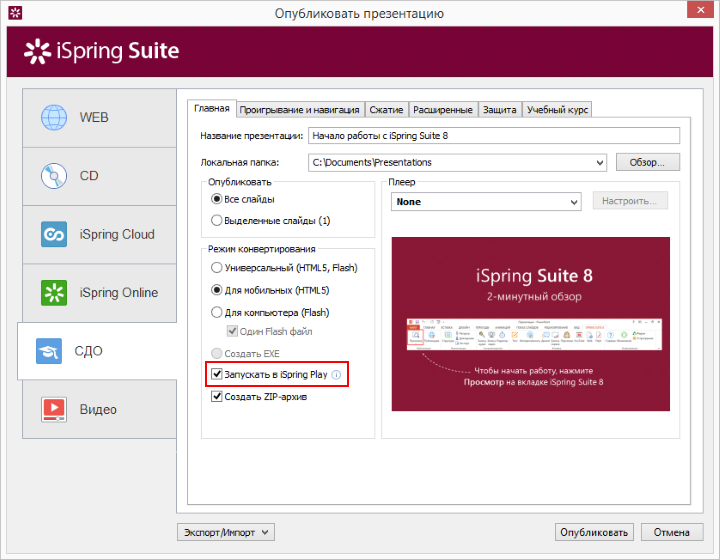Choose the CD disc icon
720x560 pixels.
tap(54, 176)
